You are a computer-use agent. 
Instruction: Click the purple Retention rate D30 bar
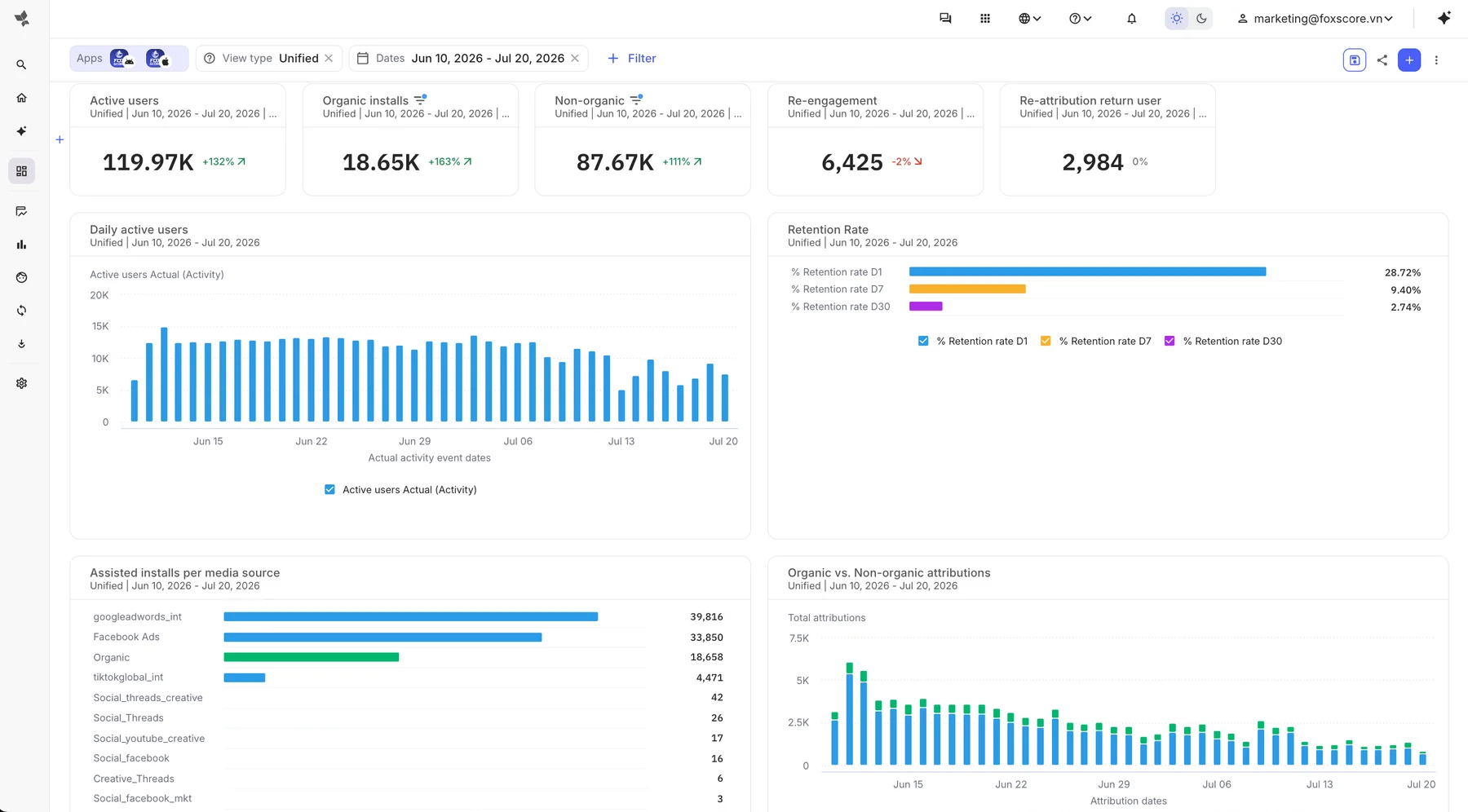926,307
